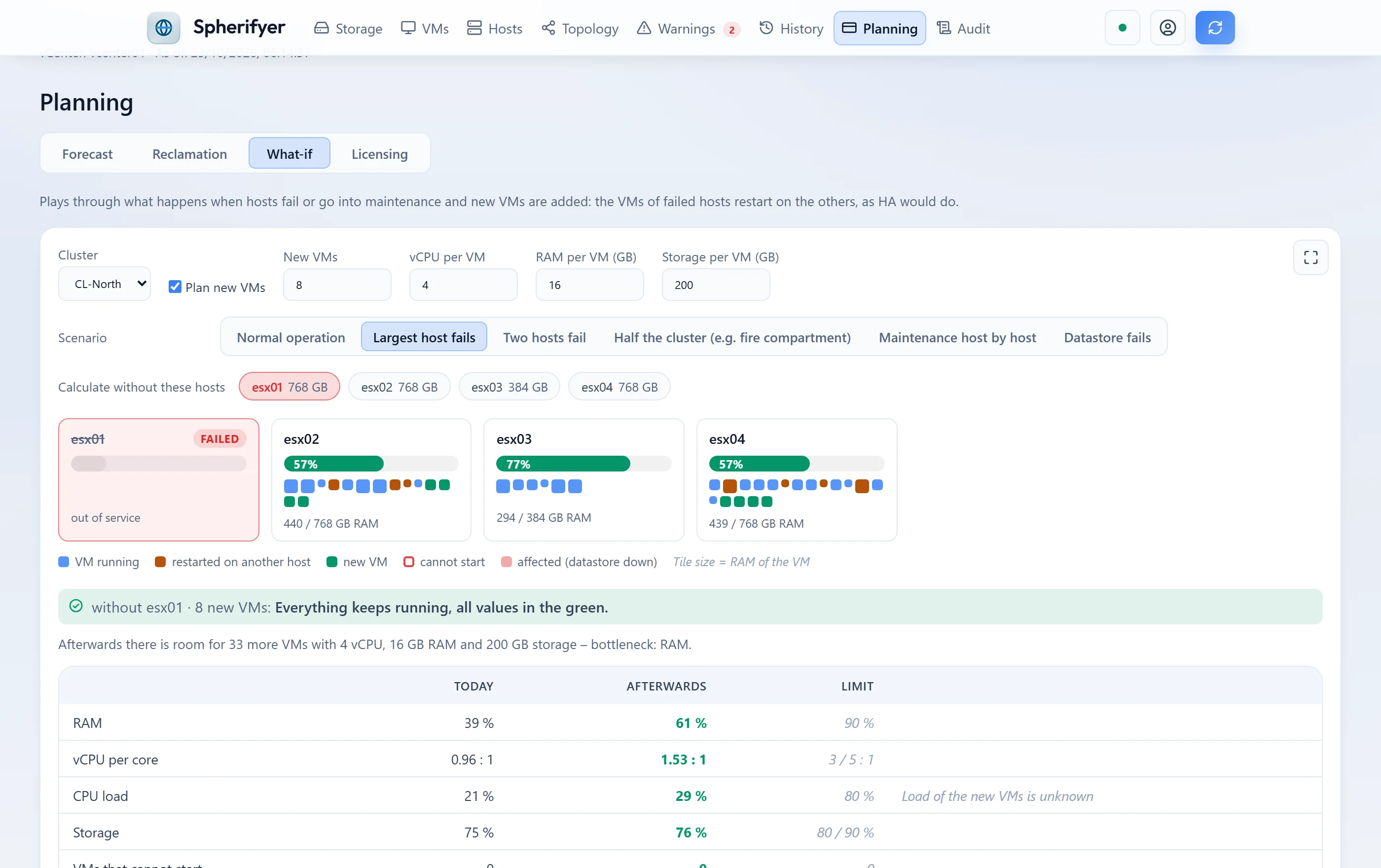Click the Hosts server icon
1381x868 pixels.
[473, 28]
